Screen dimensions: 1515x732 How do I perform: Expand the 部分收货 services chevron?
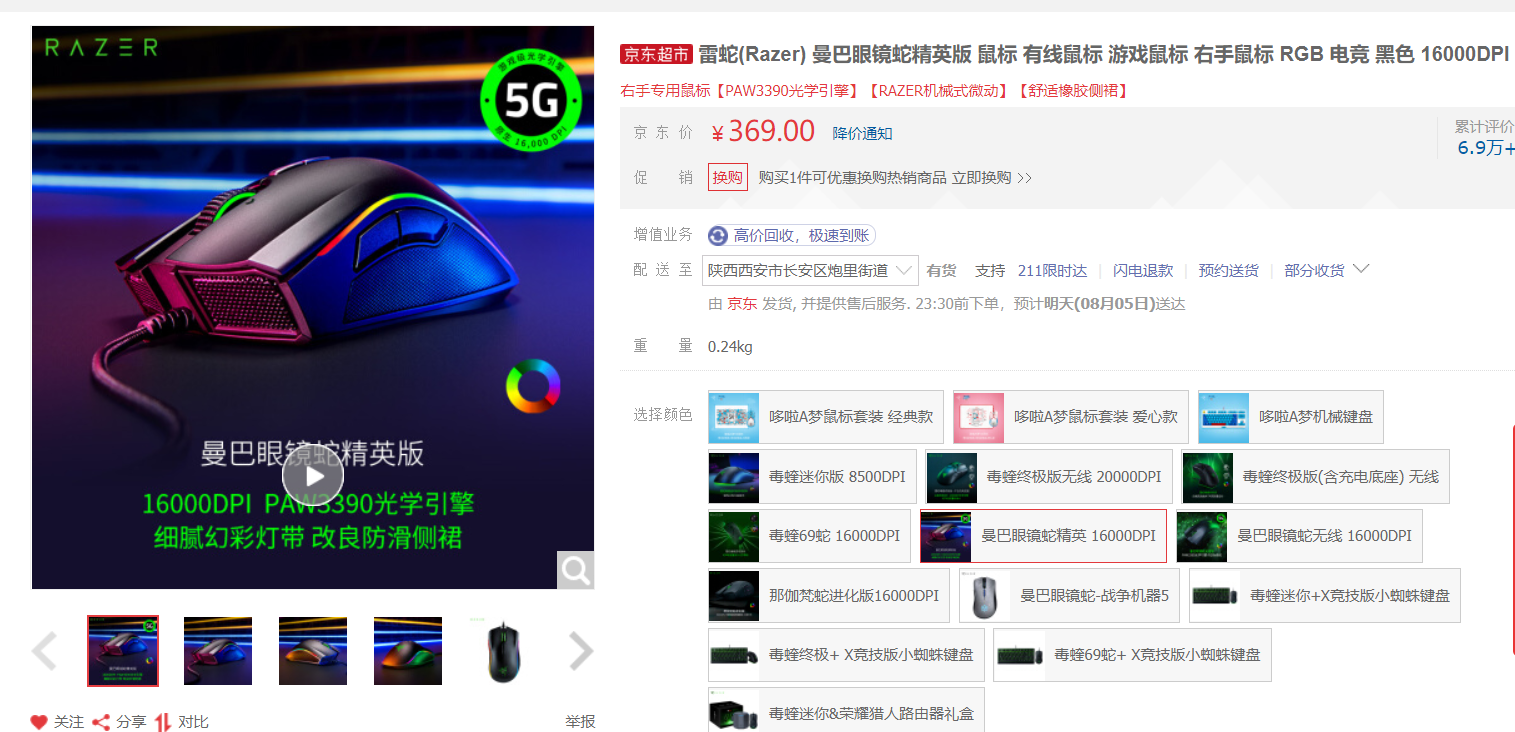click(x=1360, y=269)
